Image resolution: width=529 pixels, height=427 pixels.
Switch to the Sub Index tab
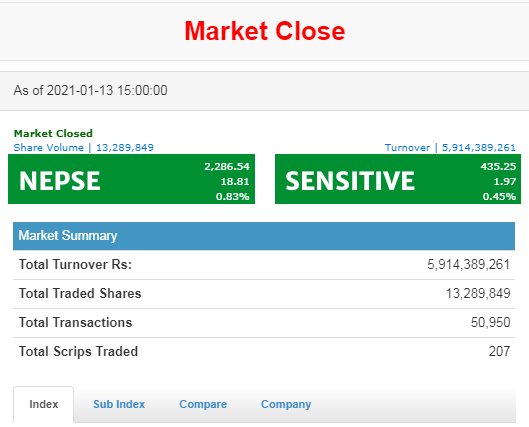pos(119,404)
